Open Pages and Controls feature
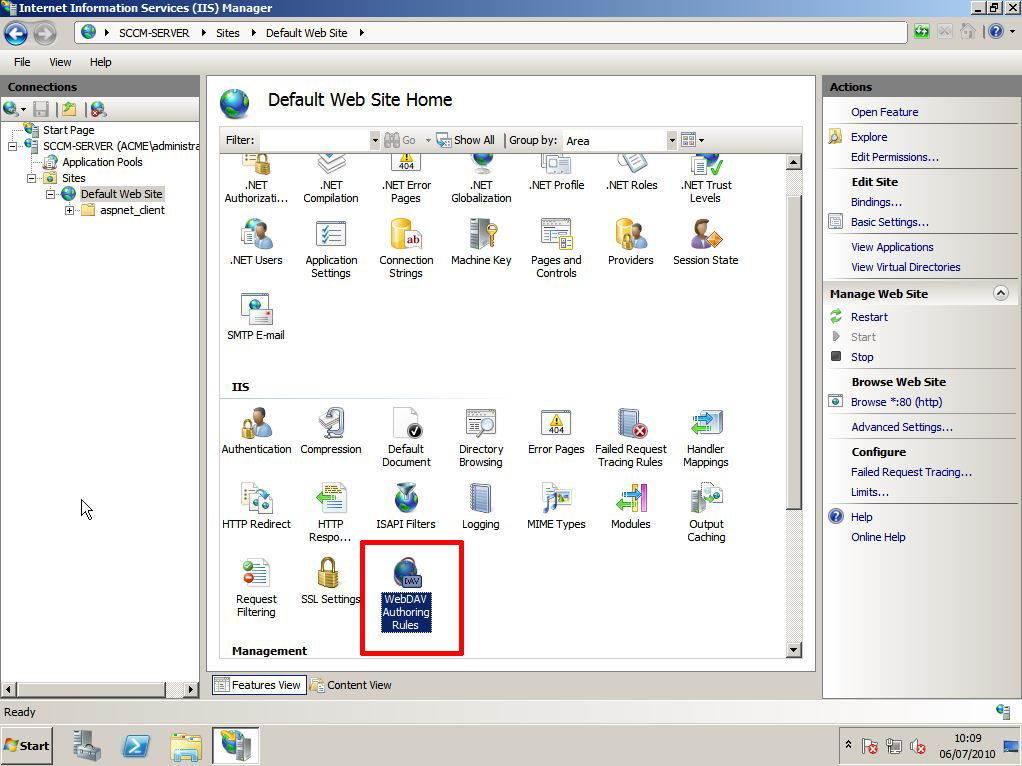 tap(556, 248)
